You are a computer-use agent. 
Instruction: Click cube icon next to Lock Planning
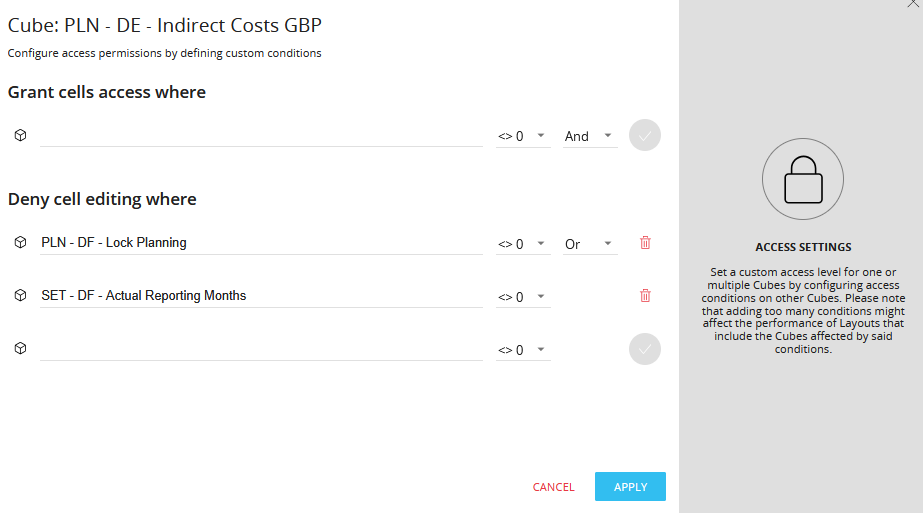[20, 242]
